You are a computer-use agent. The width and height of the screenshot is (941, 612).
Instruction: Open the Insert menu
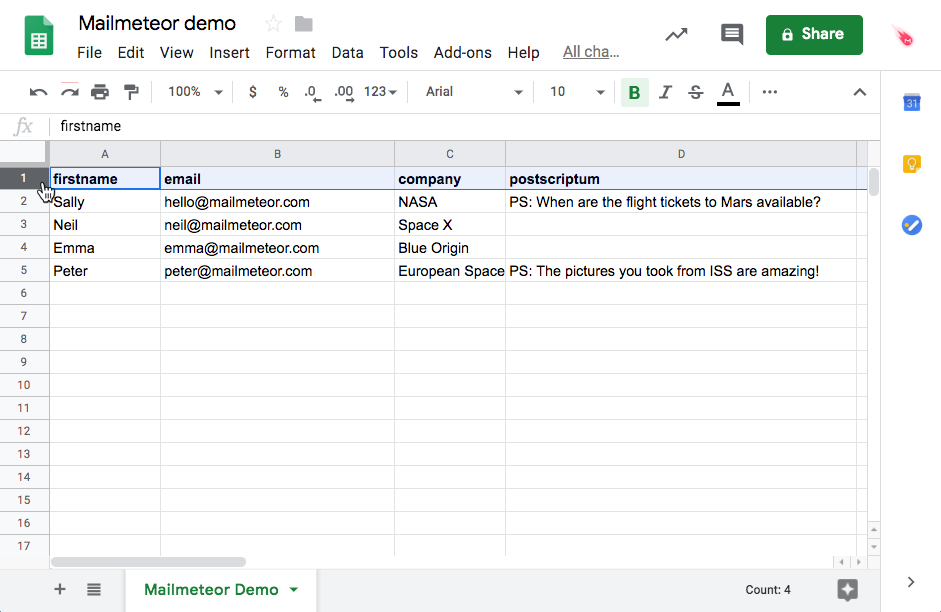click(x=229, y=53)
